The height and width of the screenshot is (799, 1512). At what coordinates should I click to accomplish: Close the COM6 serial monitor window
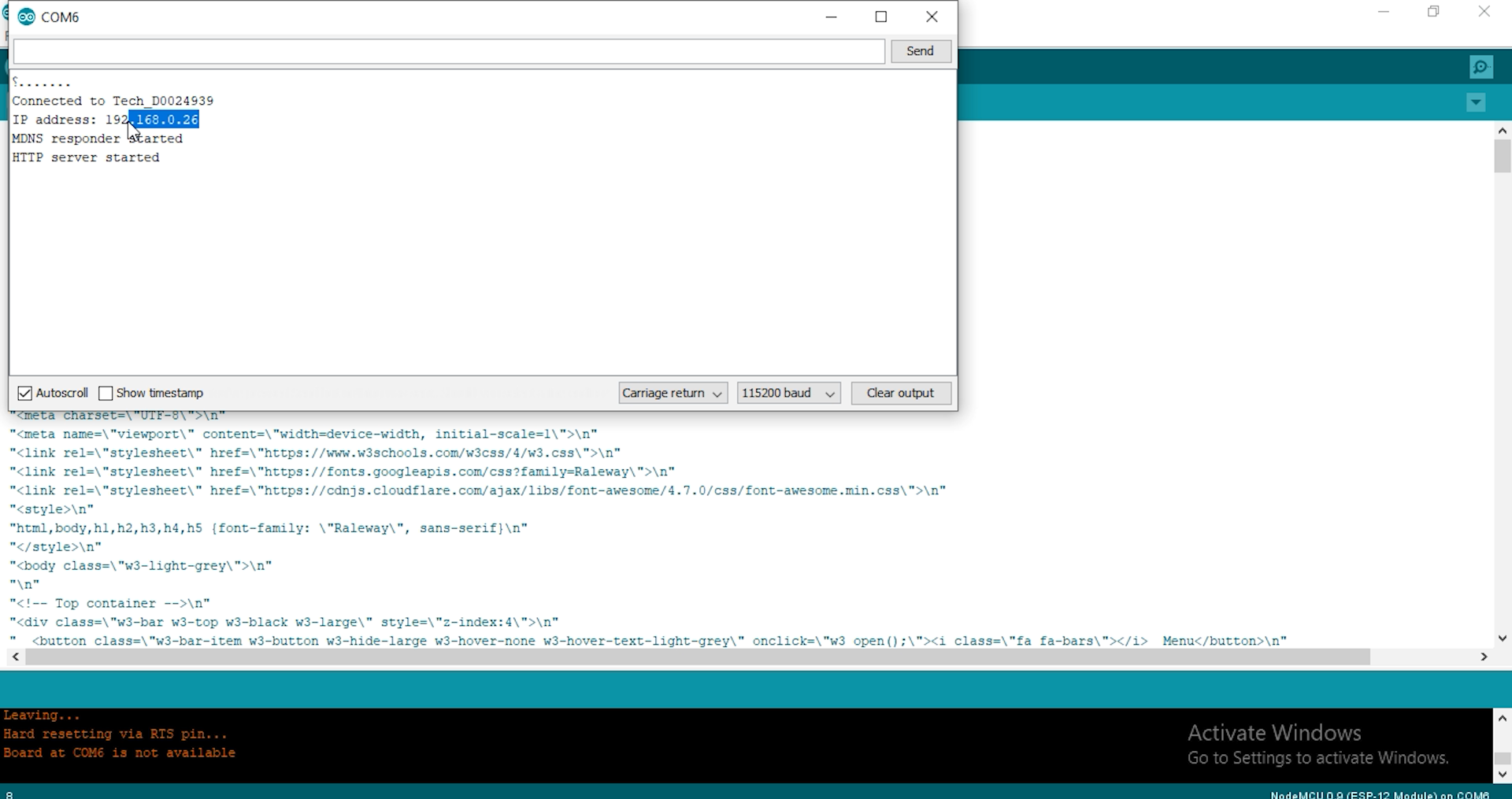[x=932, y=17]
